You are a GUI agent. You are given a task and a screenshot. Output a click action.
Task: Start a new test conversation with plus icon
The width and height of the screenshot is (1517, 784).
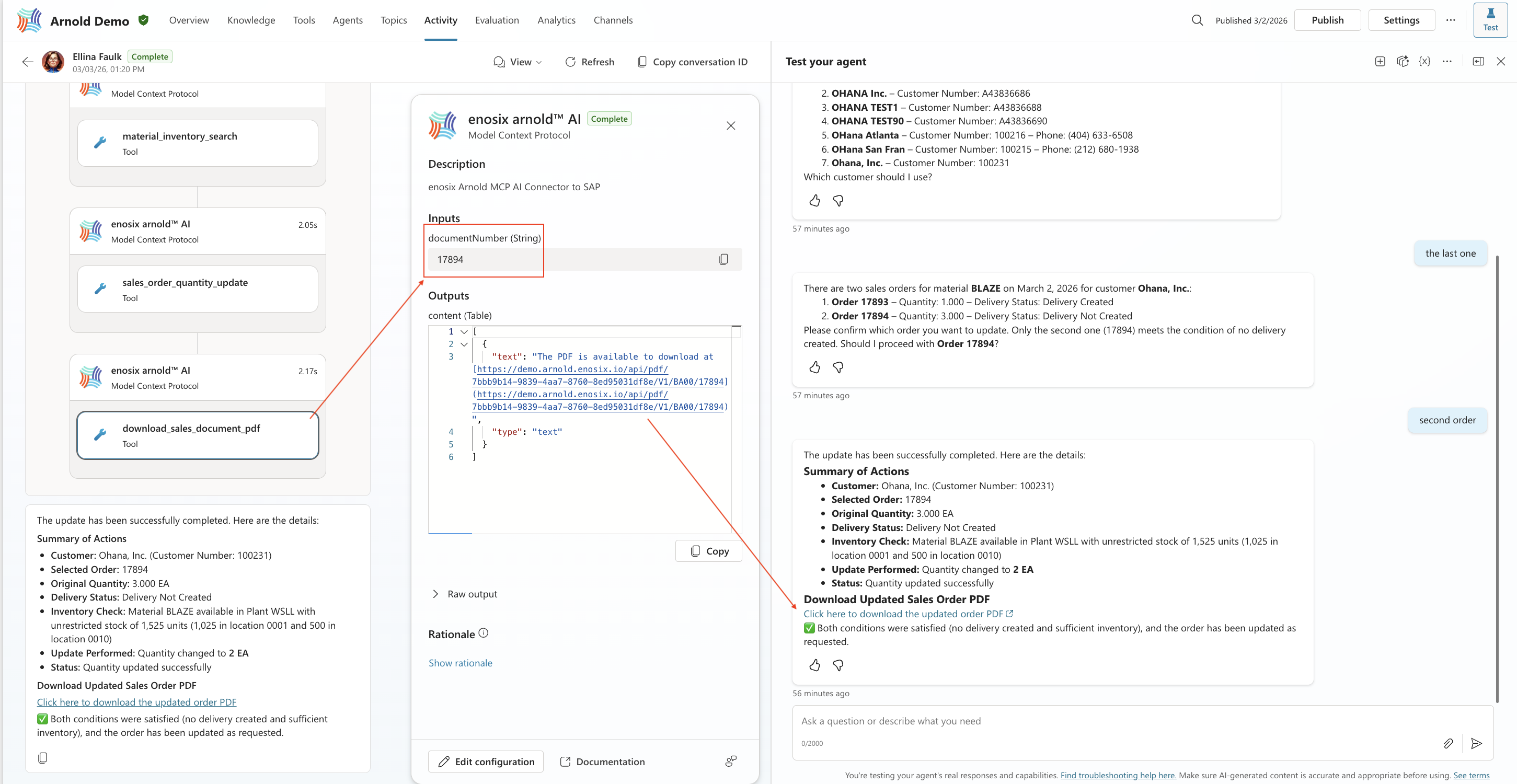[1380, 61]
